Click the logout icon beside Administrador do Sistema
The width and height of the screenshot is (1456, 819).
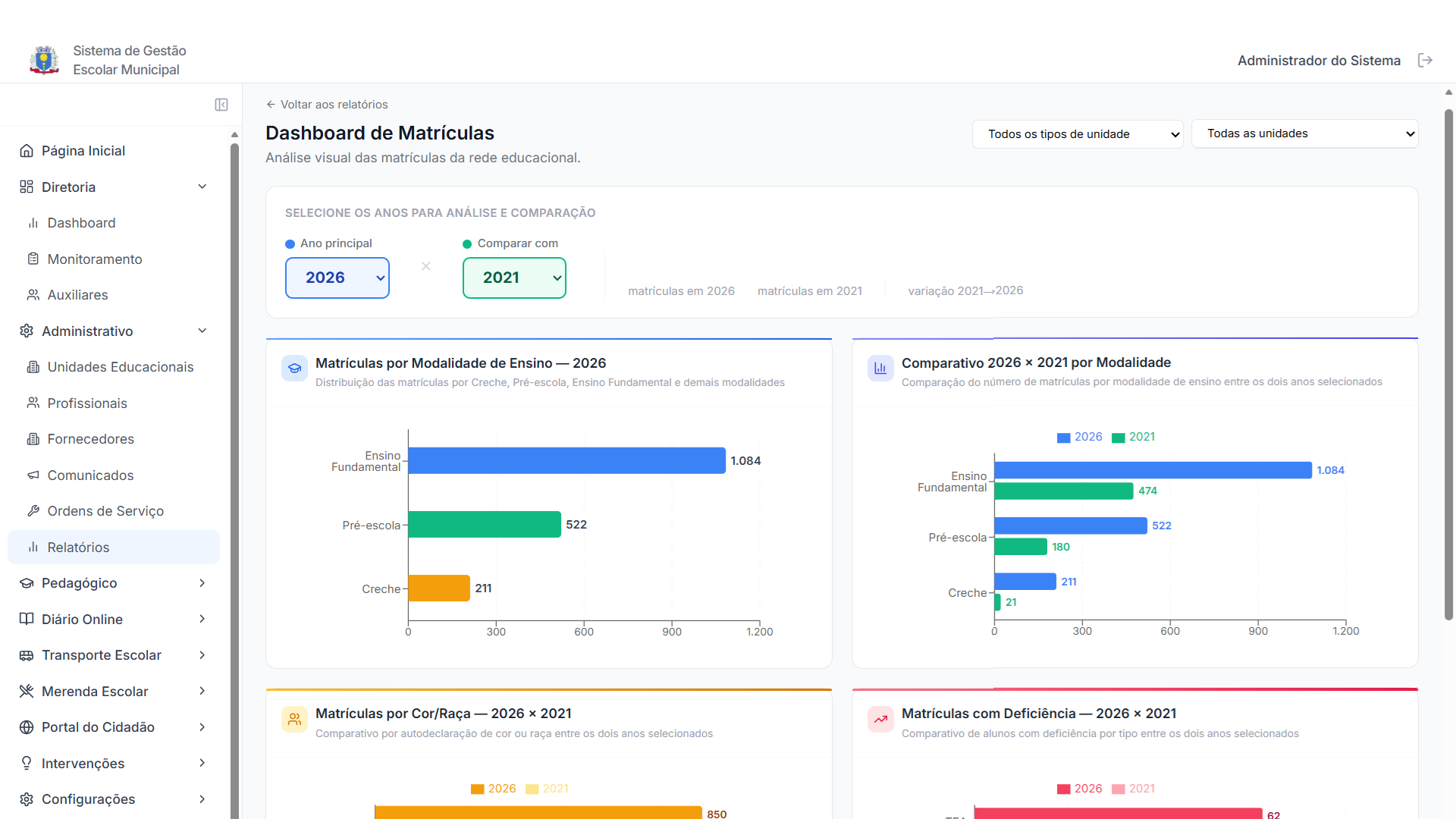point(1425,61)
